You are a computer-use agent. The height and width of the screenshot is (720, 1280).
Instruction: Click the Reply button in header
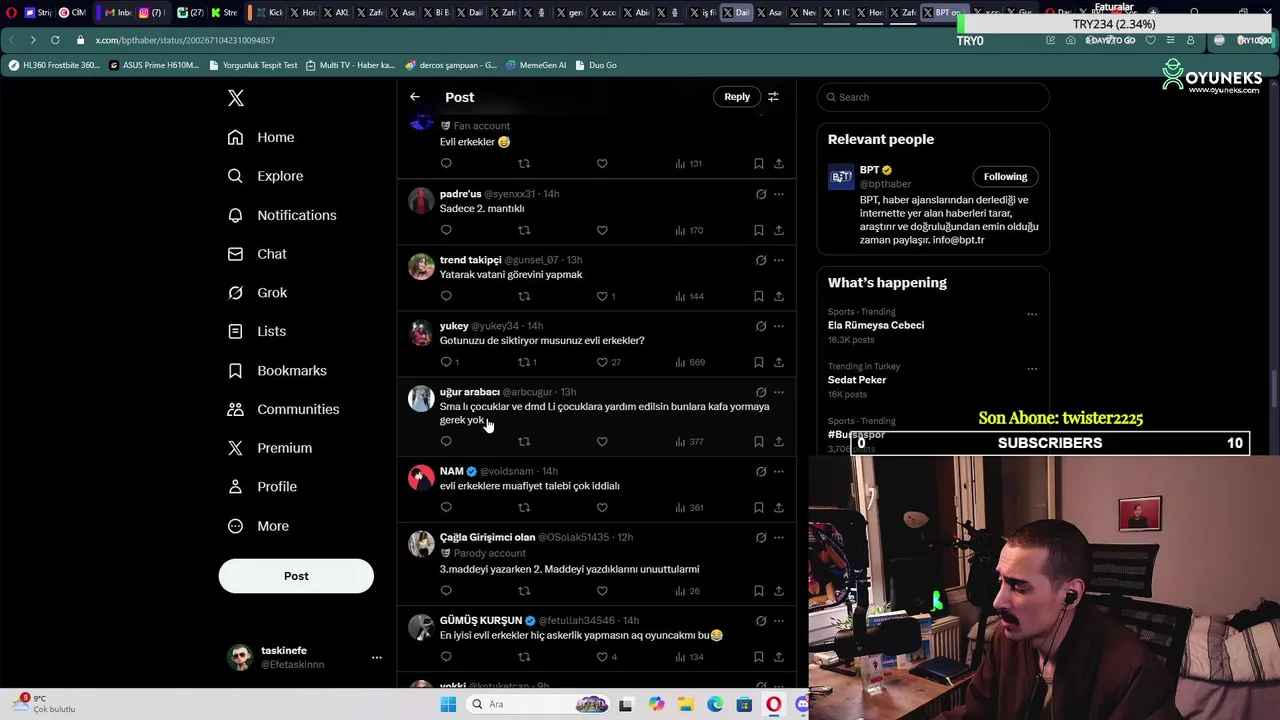pos(737,97)
